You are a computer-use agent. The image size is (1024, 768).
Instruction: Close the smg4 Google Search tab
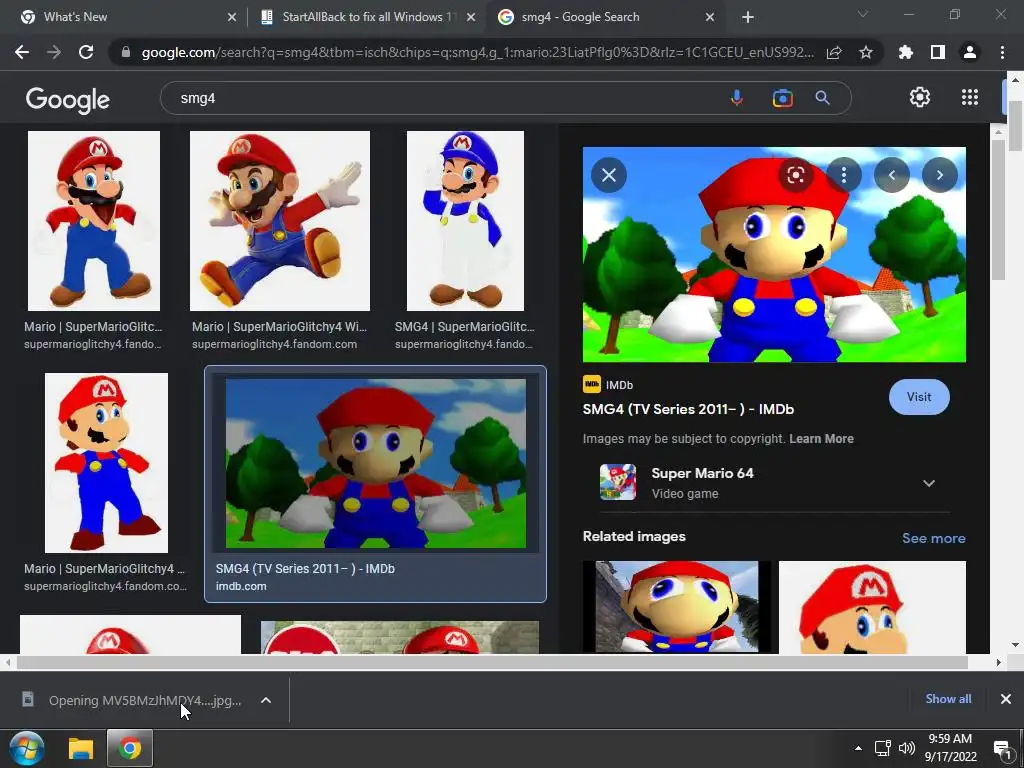click(x=710, y=18)
